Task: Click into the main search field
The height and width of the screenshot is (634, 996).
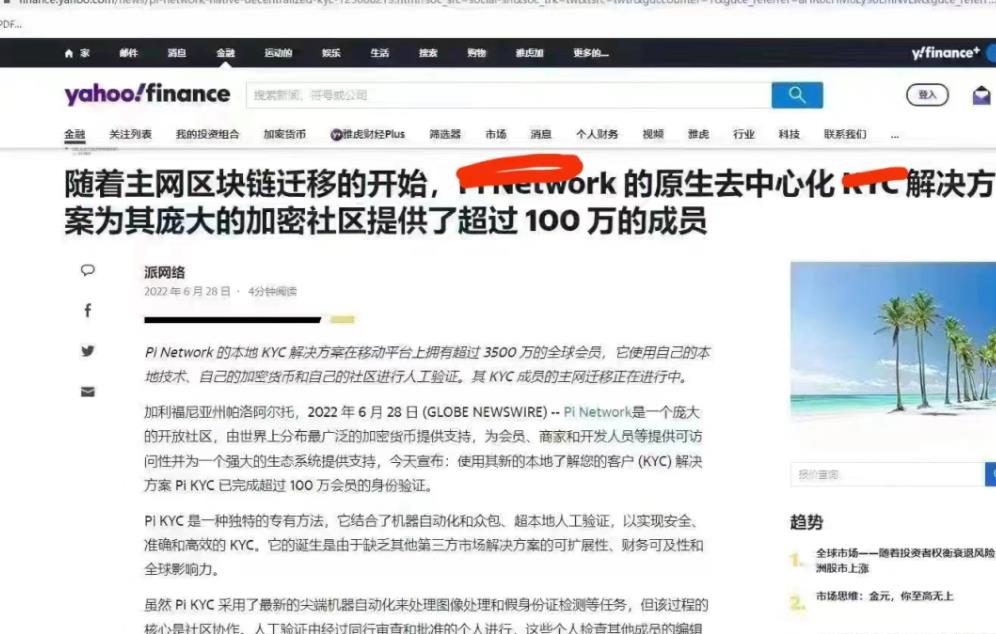Action: (x=509, y=95)
